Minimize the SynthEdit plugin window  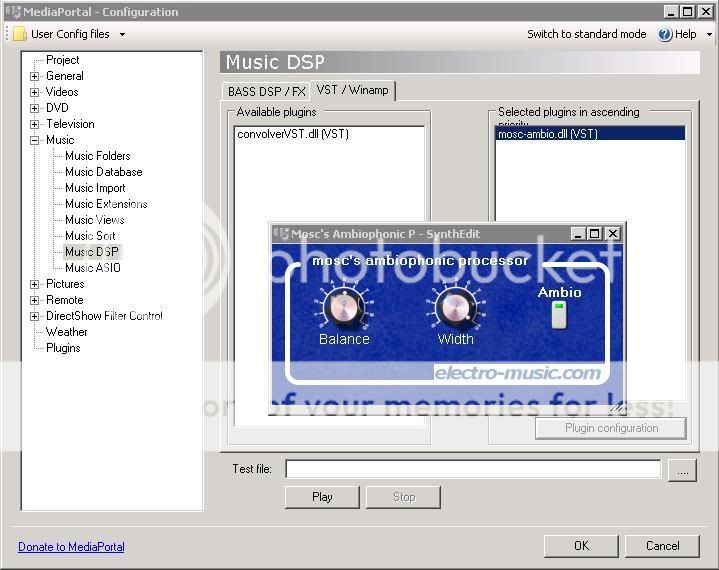(x=578, y=234)
